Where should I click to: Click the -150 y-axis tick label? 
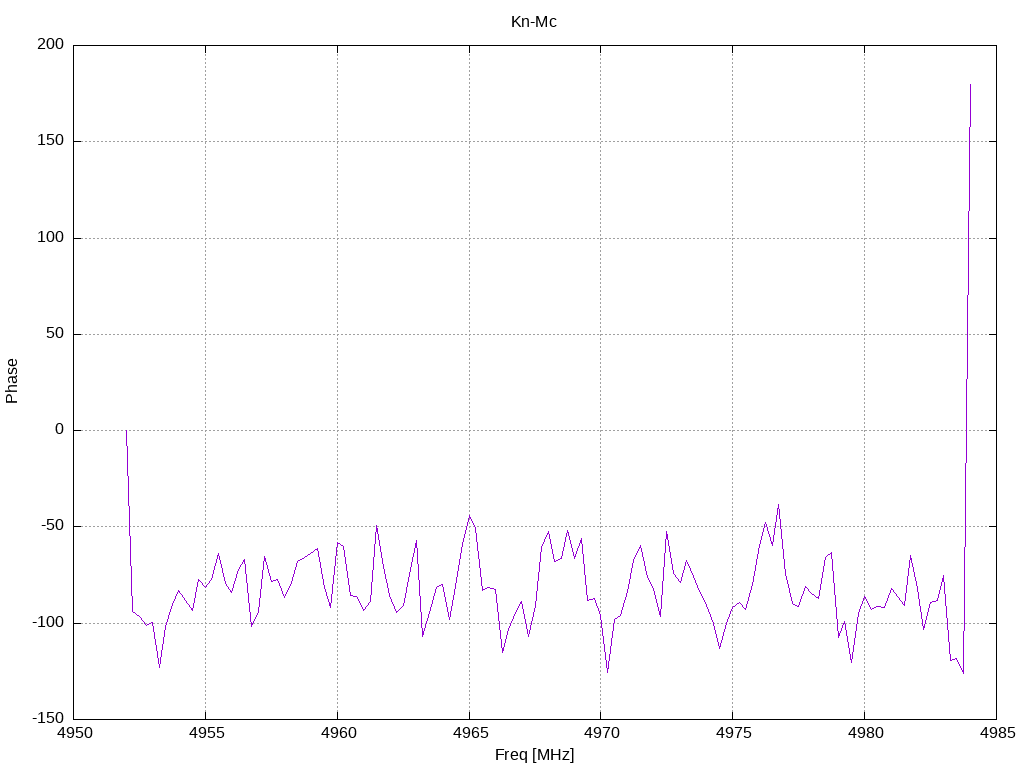tap(48, 718)
